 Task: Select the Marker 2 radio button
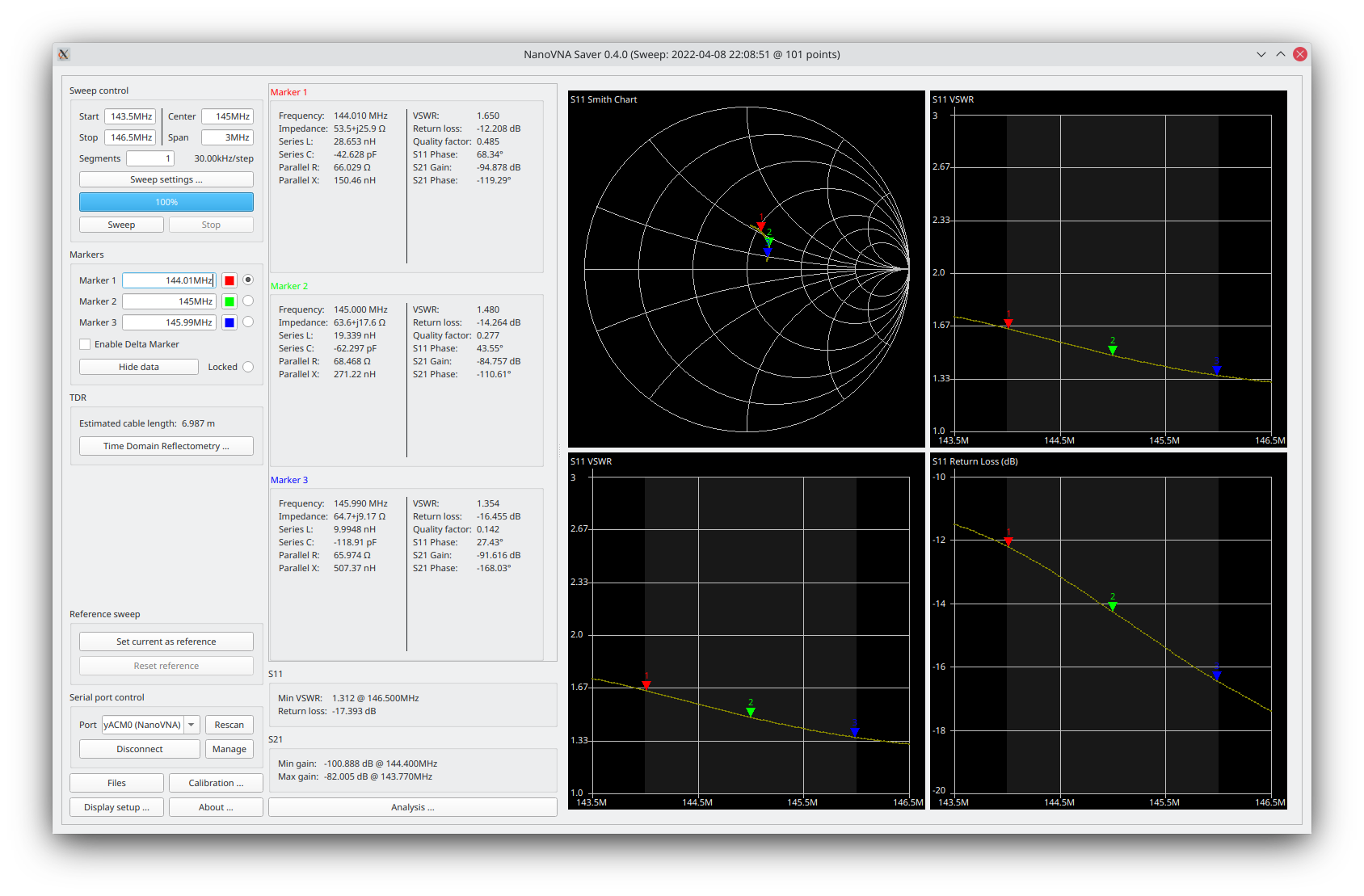248,301
